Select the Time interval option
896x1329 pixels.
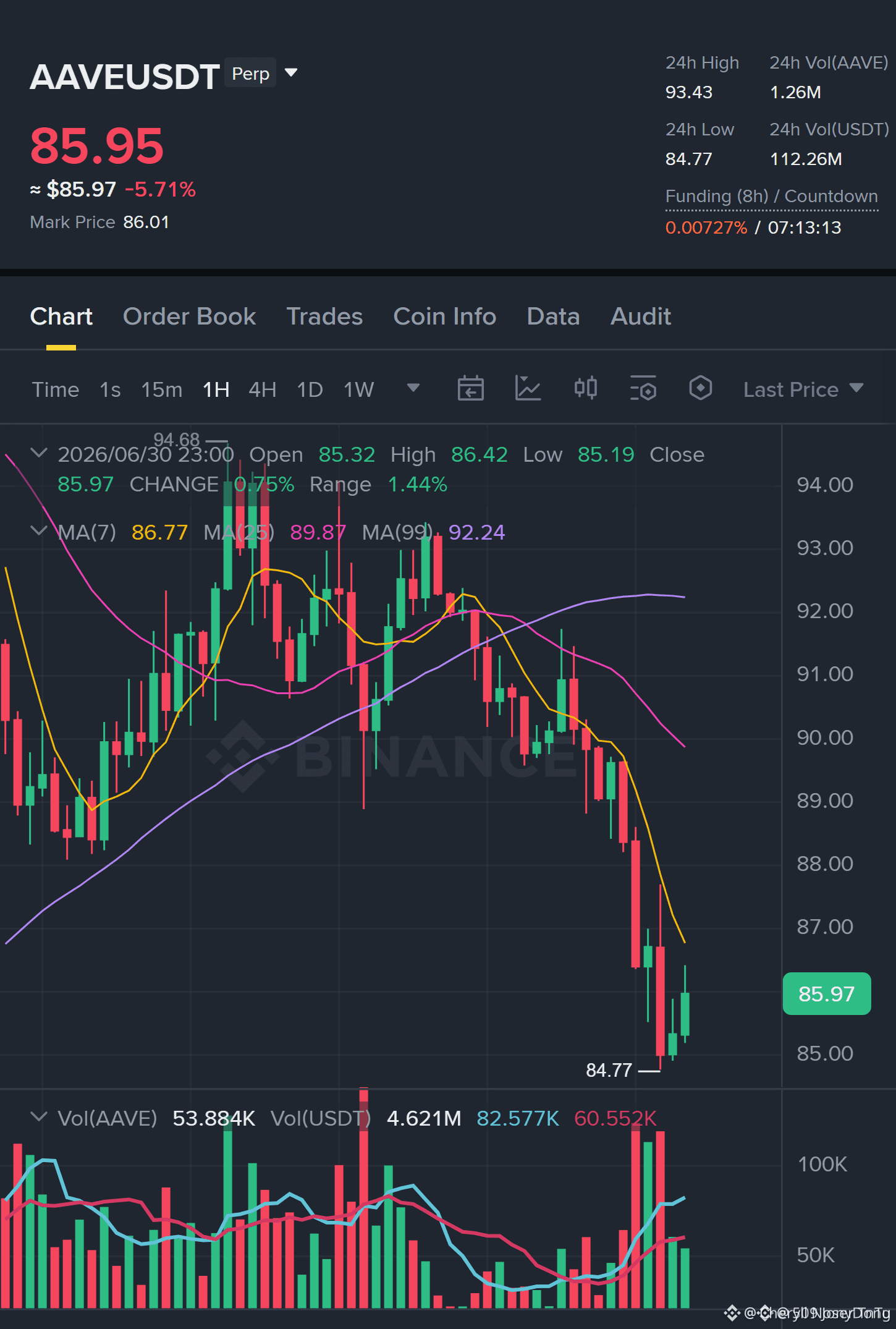pyautogui.click(x=56, y=389)
